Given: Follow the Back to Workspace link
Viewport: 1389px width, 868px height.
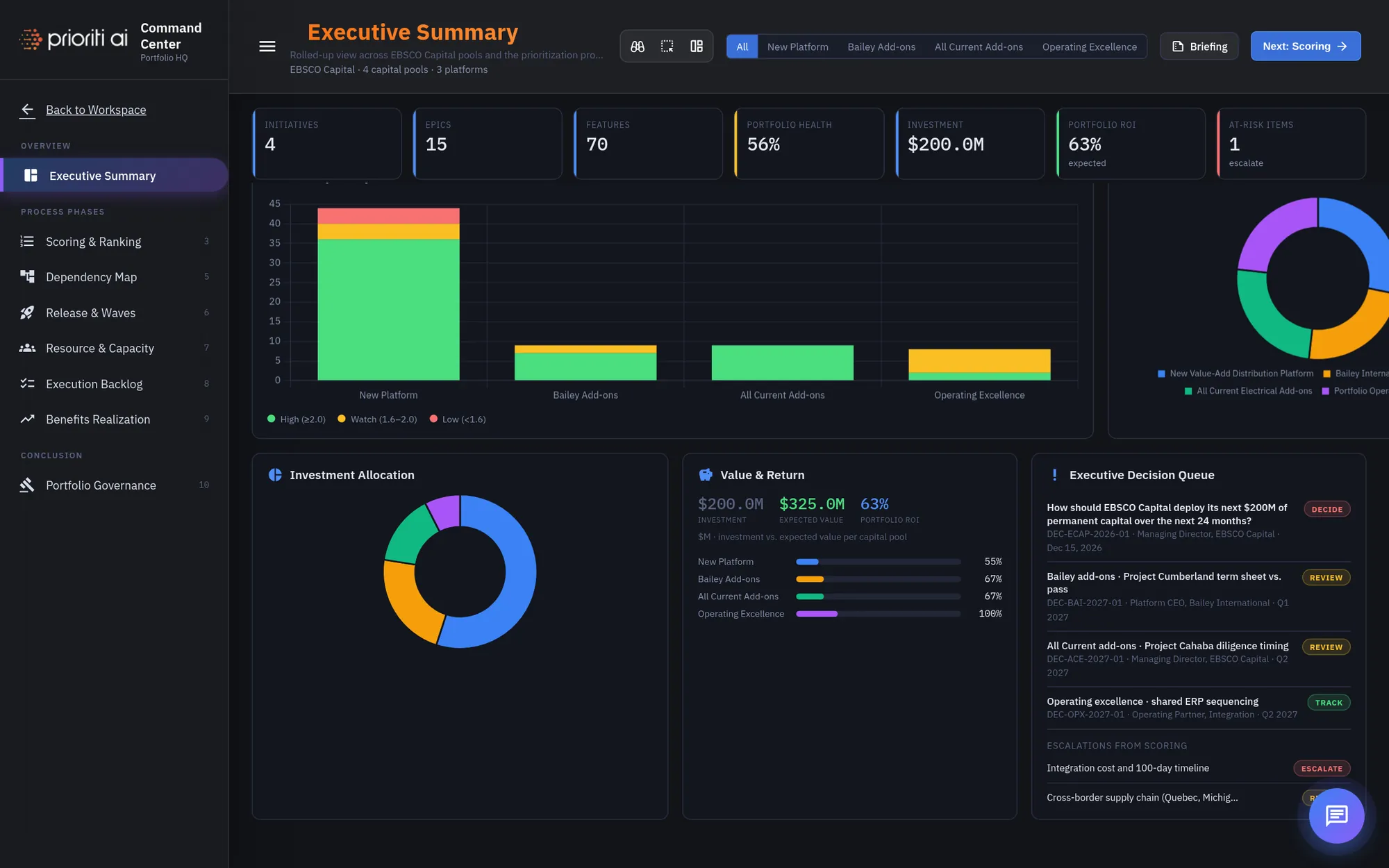Looking at the screenshot, I should point(96,110).
